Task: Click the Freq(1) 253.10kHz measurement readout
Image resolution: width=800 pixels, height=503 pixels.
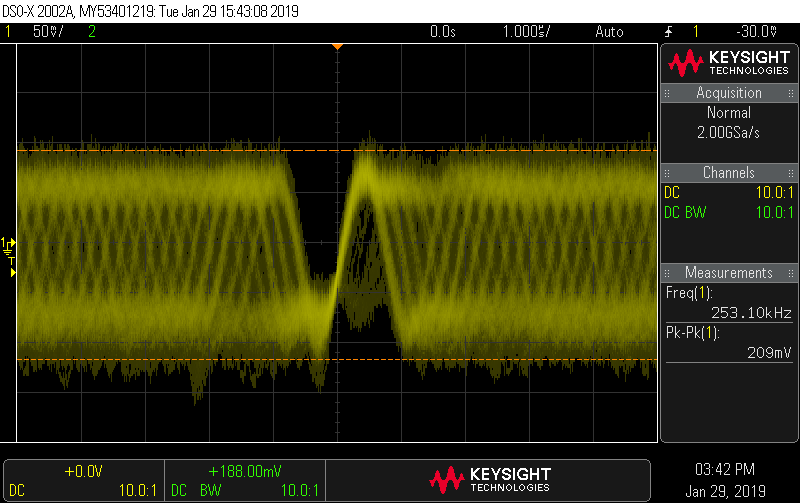Action: (728, 302)
